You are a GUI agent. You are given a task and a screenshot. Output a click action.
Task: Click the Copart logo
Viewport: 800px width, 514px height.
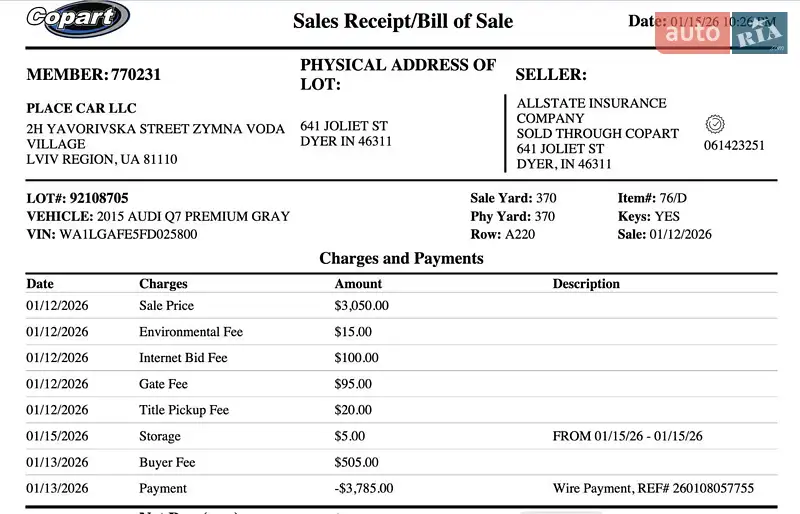click(77, 18)
